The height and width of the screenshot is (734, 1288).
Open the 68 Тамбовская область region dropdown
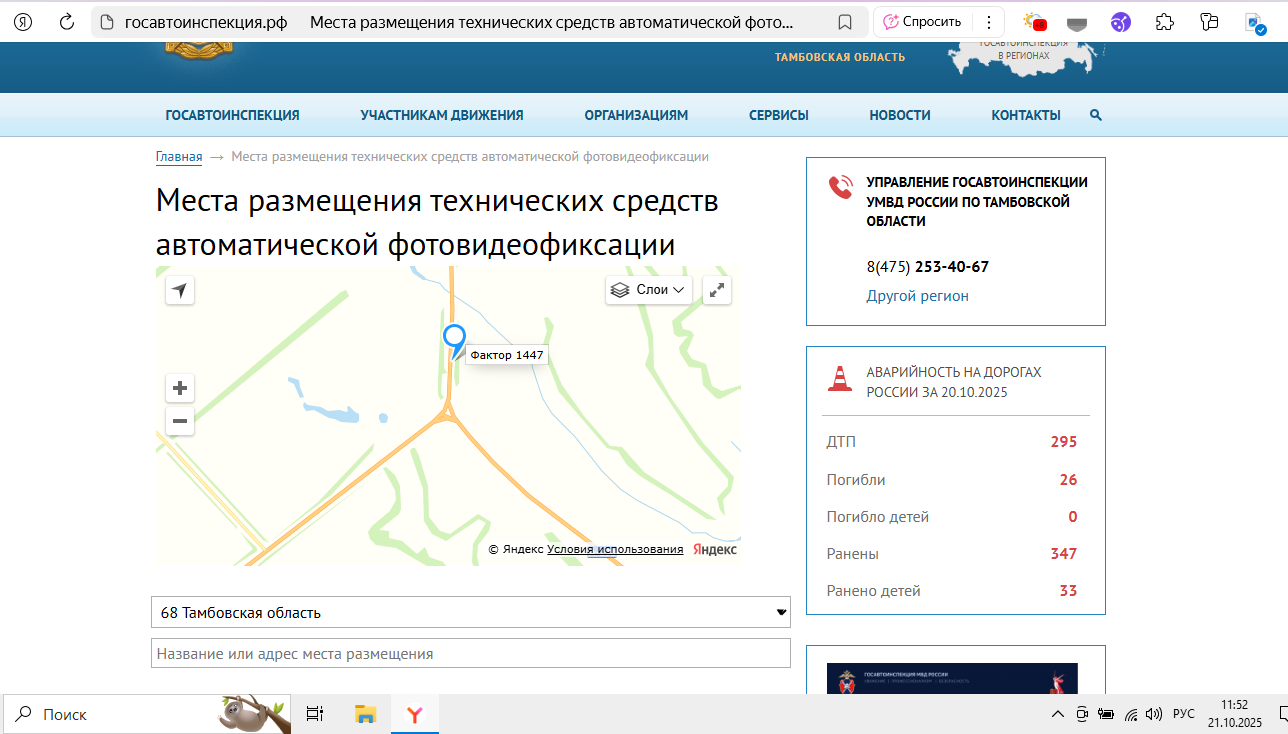point(471,612)
